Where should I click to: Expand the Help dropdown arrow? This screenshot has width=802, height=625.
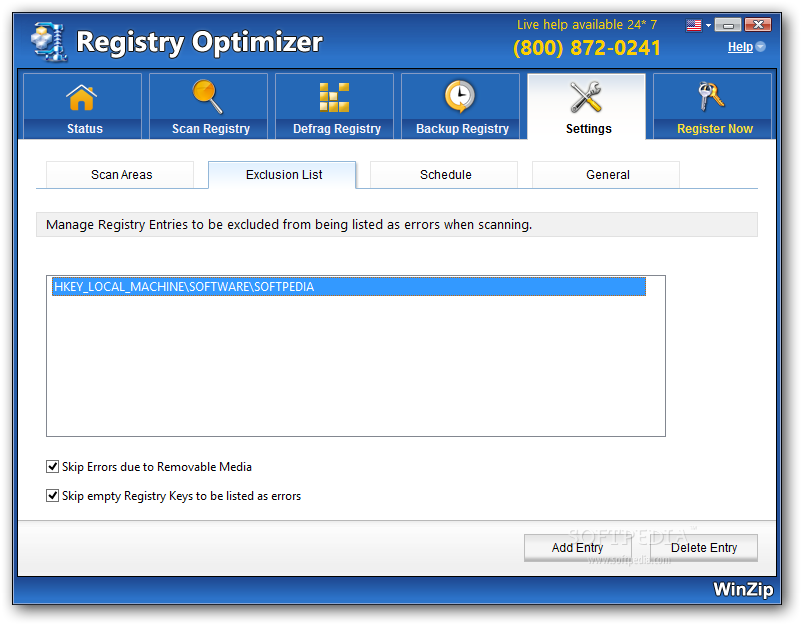[x=761, y=47]
